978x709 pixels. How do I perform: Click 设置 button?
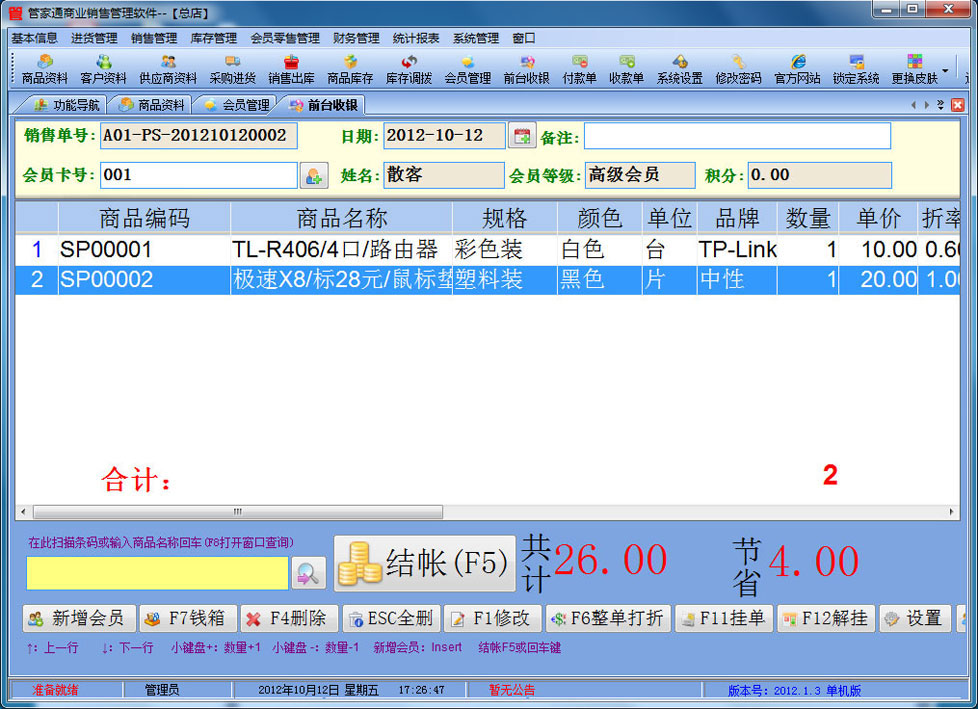click(915, 619)
